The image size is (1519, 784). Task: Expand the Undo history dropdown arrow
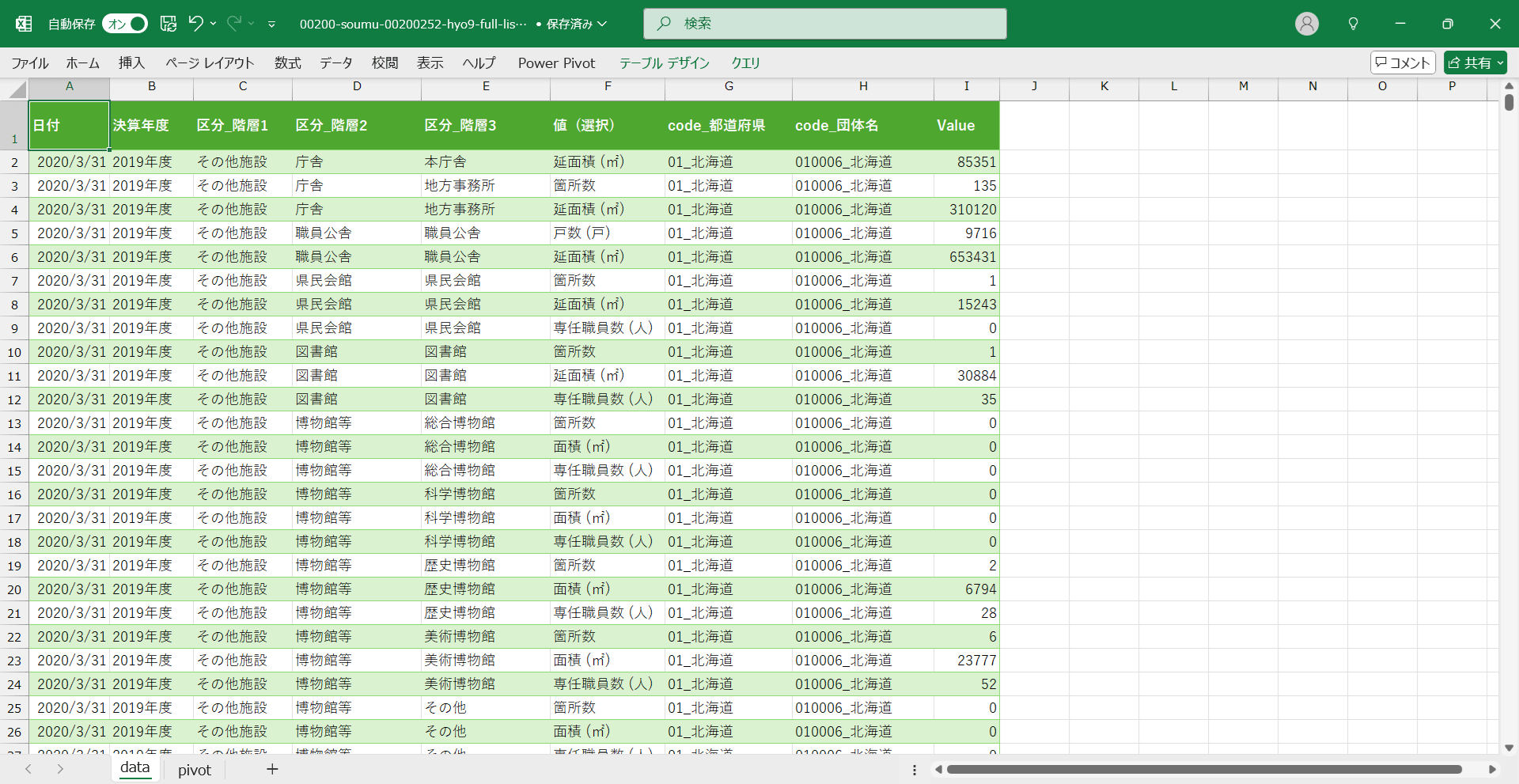[x=214, y=24]
